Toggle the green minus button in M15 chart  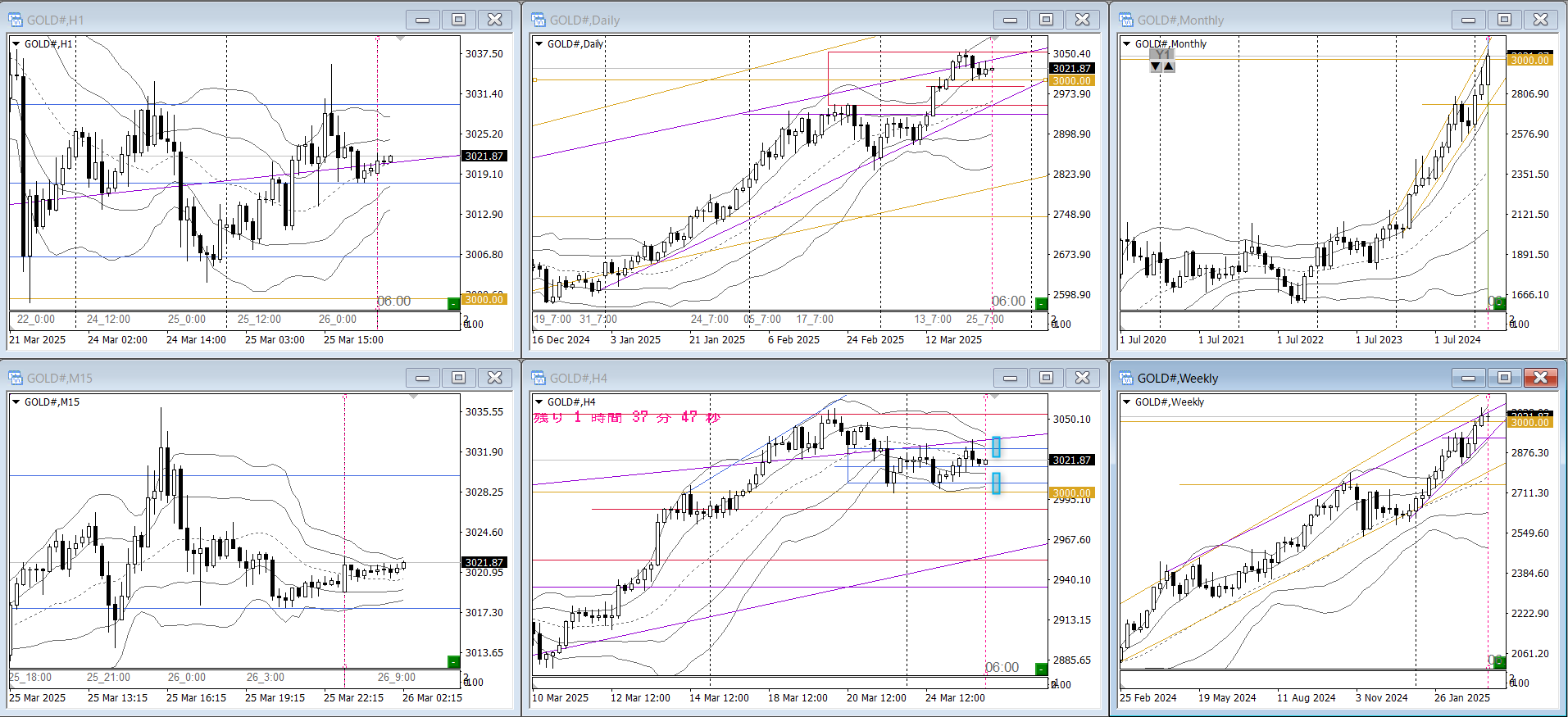tap(453, 661)
